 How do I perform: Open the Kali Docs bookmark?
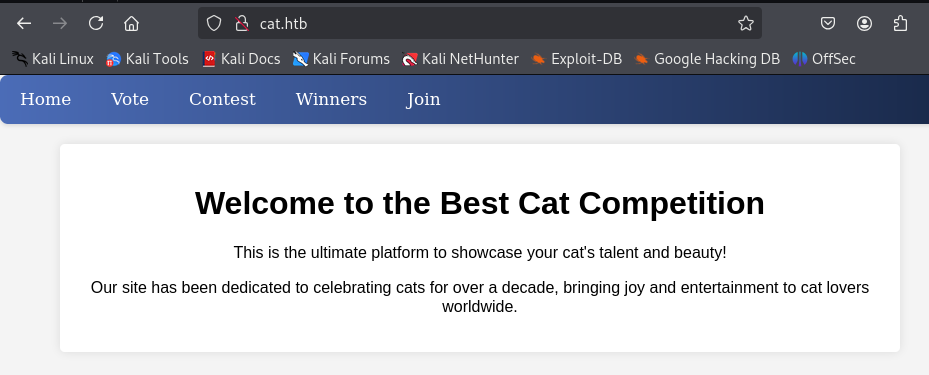point(241,59)
